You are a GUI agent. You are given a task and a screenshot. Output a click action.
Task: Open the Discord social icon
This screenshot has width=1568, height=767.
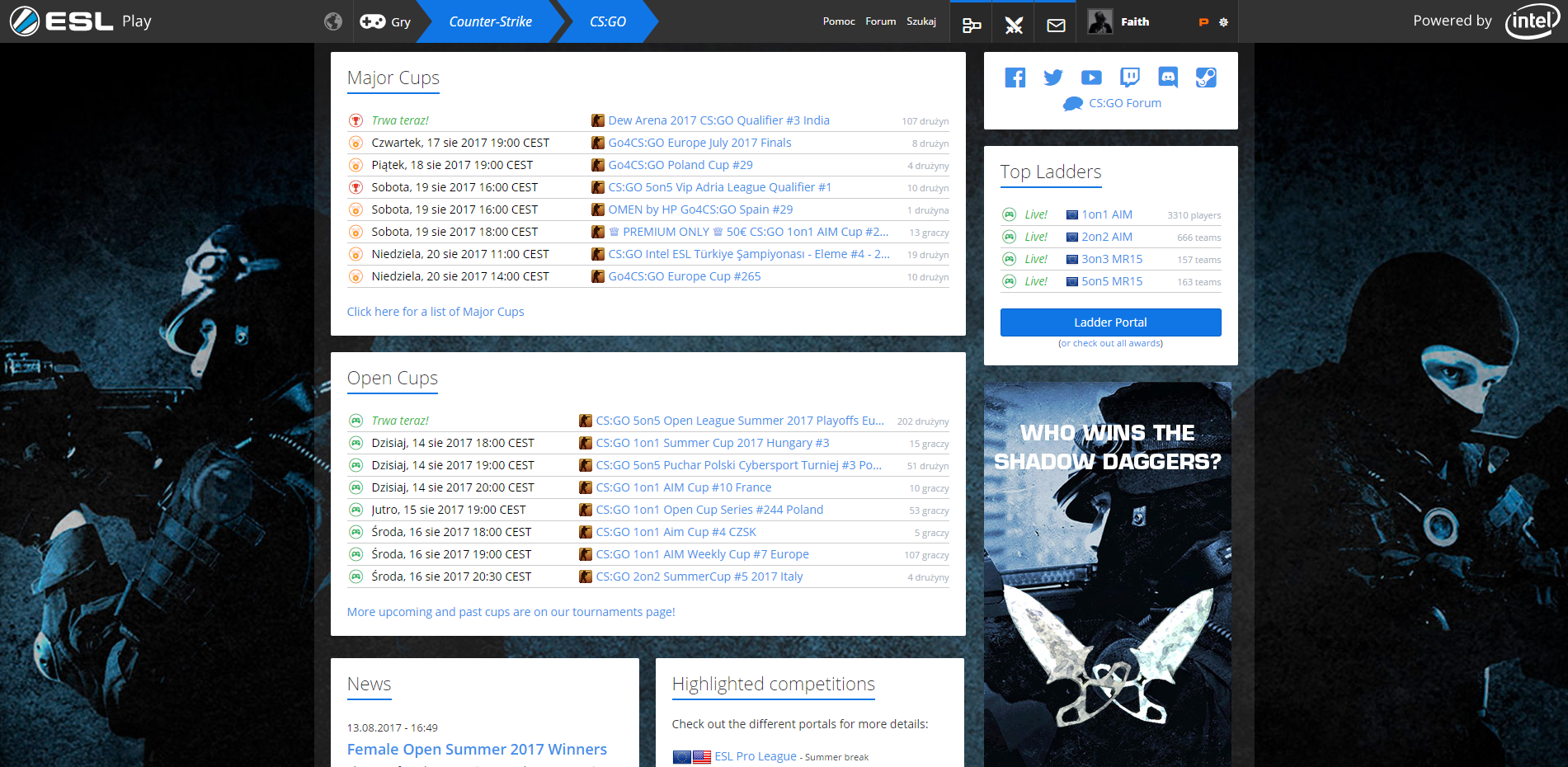(x=1168, y=78)
